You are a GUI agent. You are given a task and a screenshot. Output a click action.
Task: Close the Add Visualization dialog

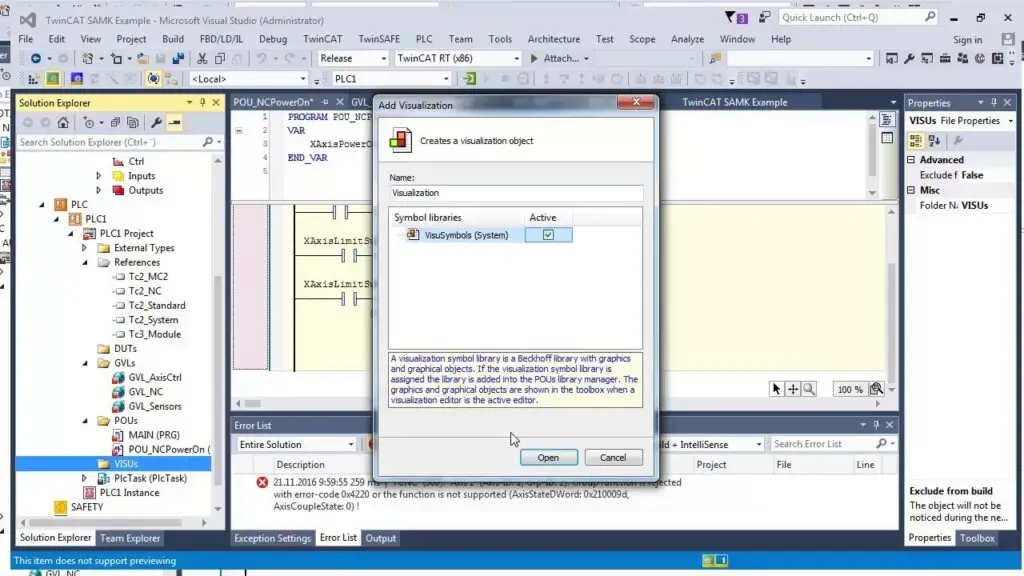point(636,103)
